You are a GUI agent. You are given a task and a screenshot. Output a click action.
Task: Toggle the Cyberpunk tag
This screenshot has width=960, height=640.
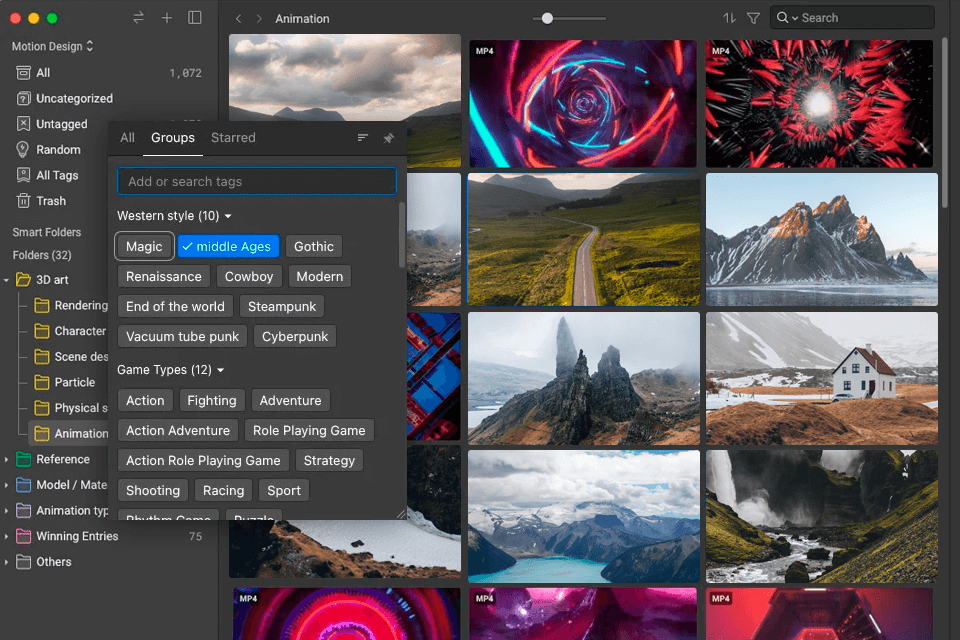click(295, 336)
